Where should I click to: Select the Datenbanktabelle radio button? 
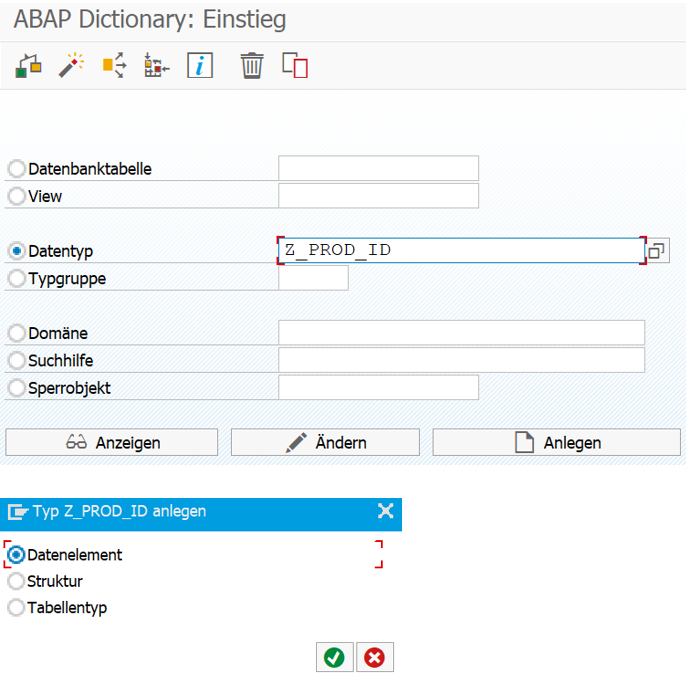point(17,169)
